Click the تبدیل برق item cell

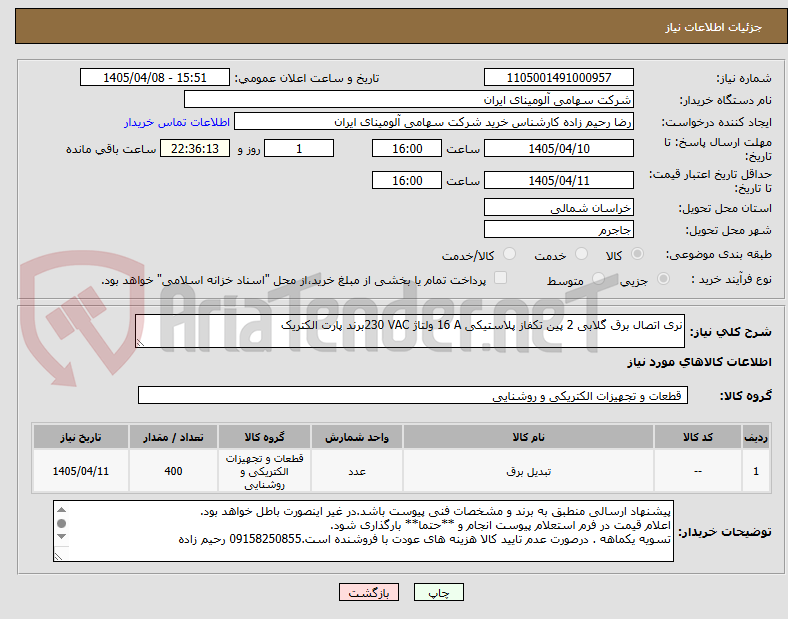click(528, 471)
